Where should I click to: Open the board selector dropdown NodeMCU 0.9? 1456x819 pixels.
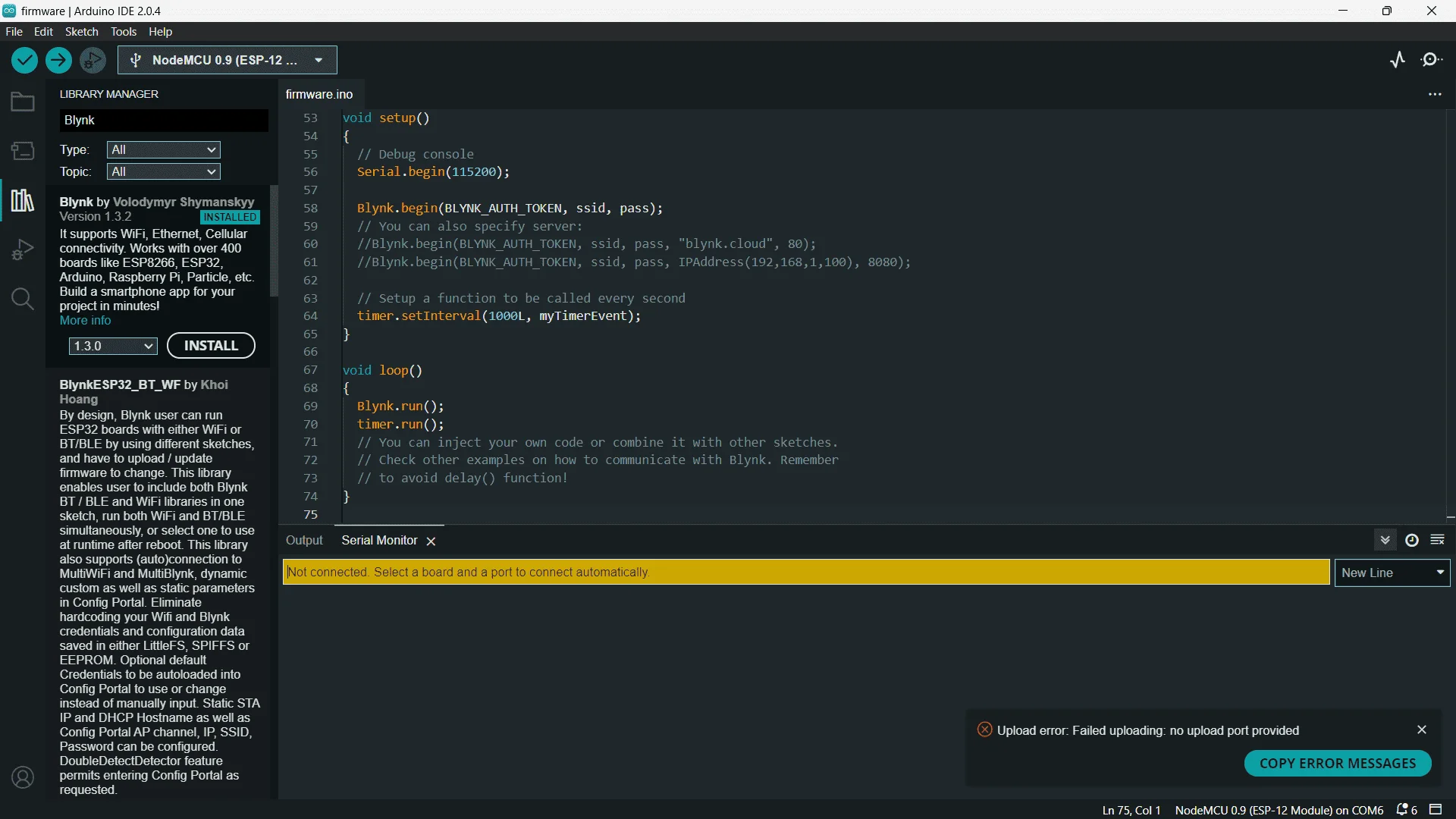(227, 60)
